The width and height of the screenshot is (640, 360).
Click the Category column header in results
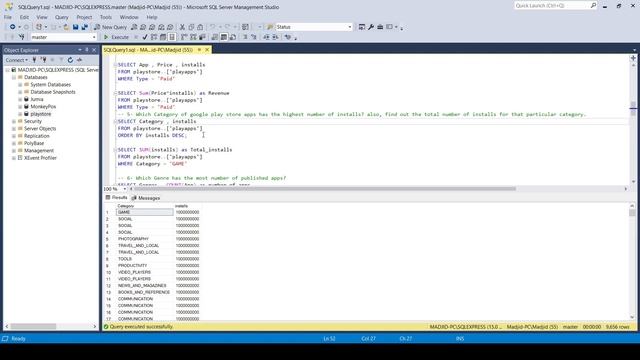pyautogui.click(x=144, y=206)
